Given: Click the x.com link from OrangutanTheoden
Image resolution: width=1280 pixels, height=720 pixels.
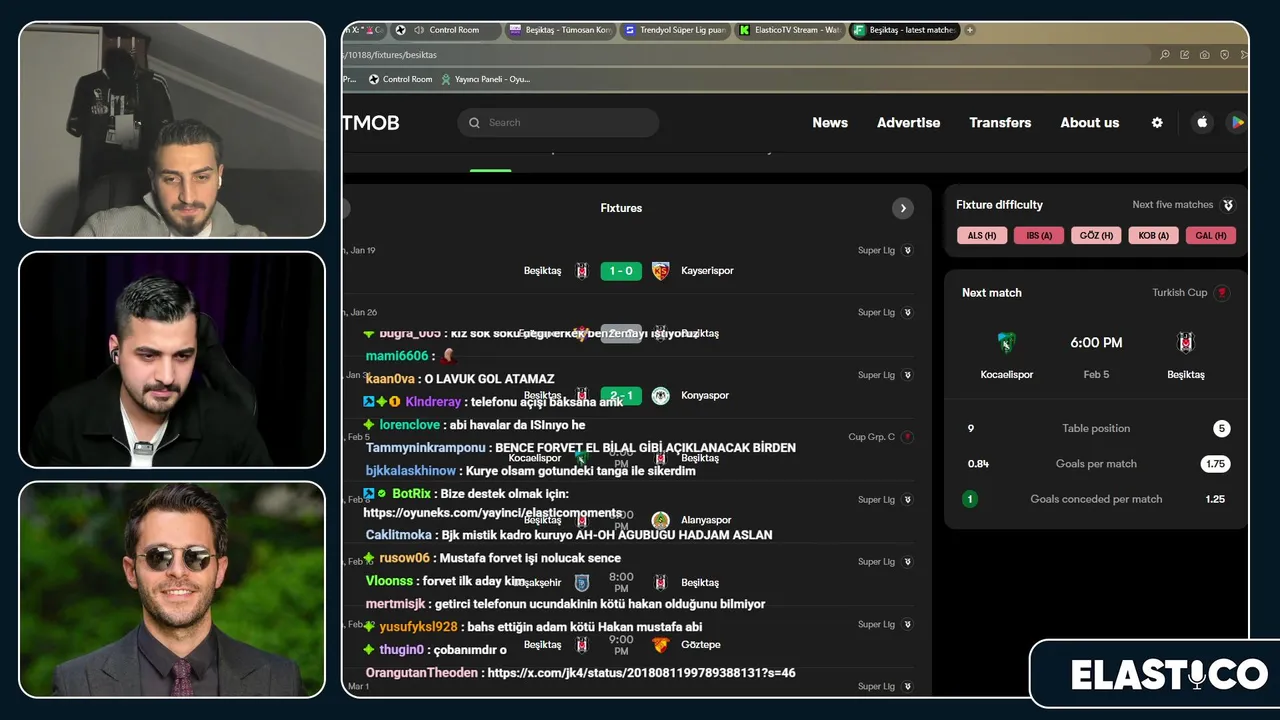Looking at the screenshot, I should (641, 673).
